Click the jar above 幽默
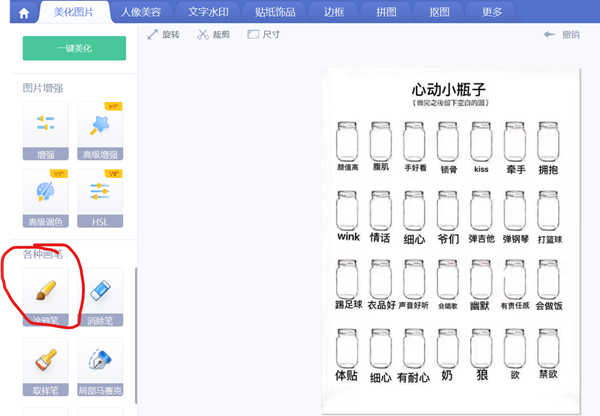600x416 pixels. (481, 280)
